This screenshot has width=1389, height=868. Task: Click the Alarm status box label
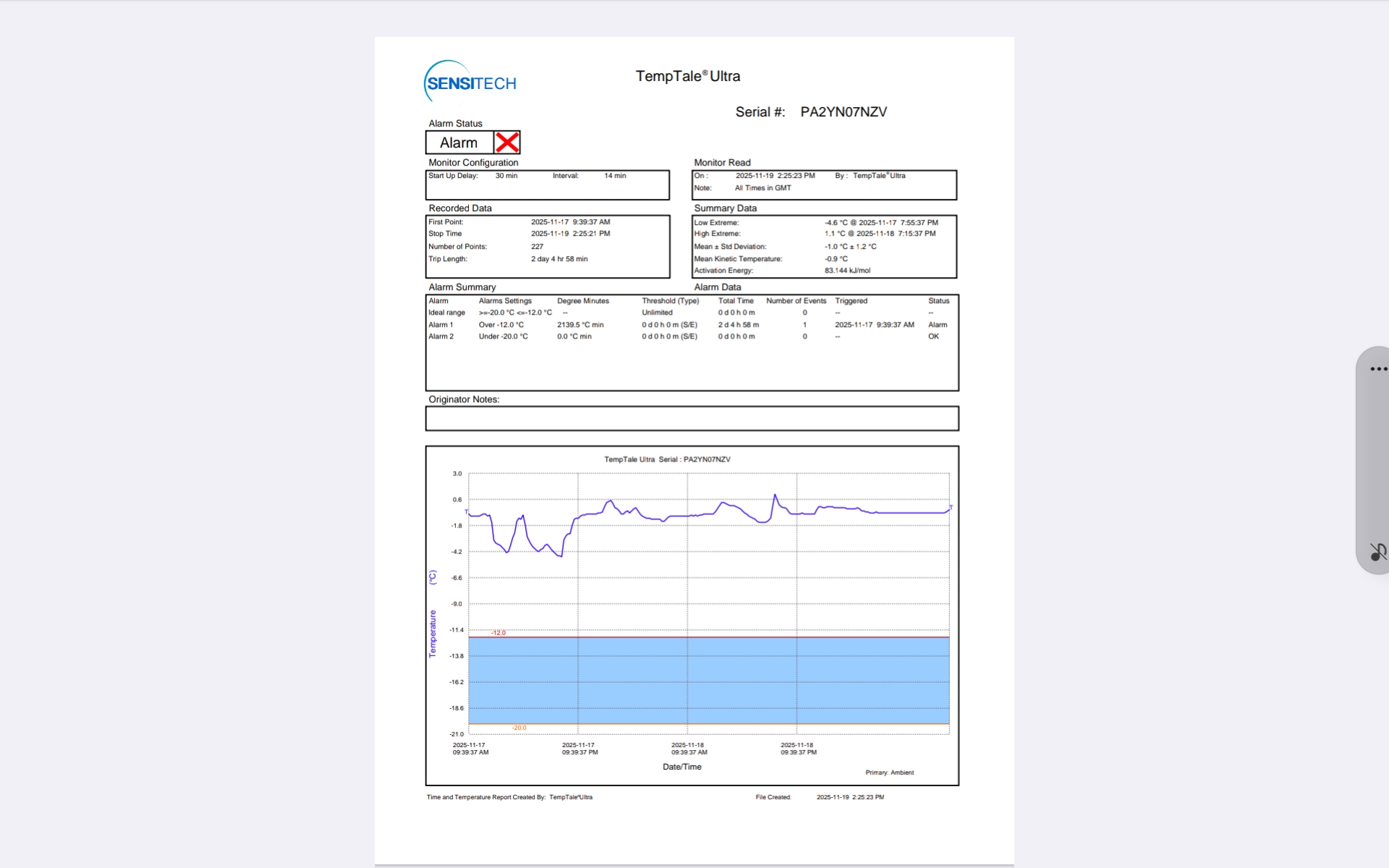coord(459,142)
